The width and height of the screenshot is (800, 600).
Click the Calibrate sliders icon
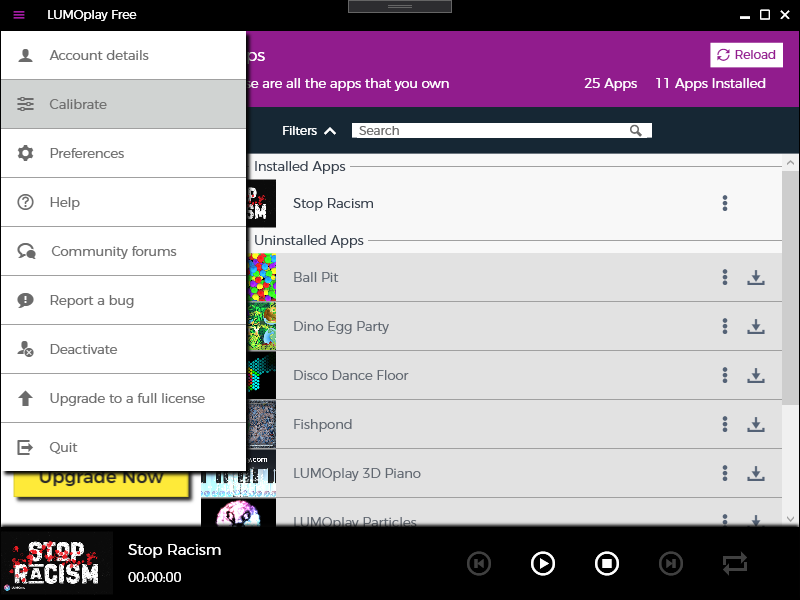point(26,104)
